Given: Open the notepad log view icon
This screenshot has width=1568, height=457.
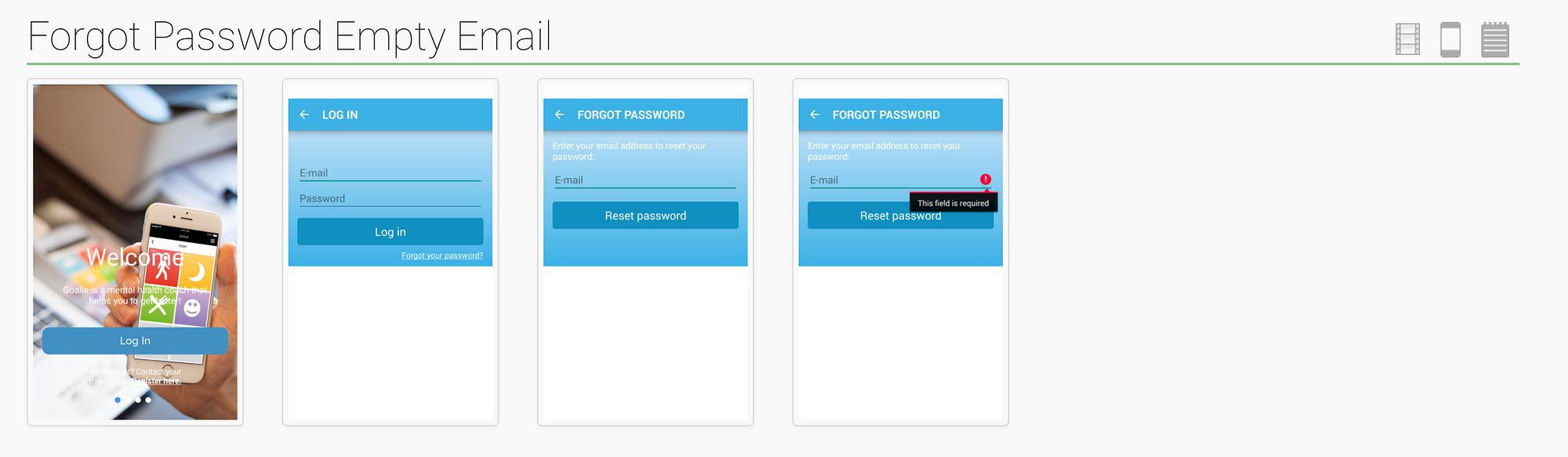Looking at the screenshot, I should [x=1494, y=39].
